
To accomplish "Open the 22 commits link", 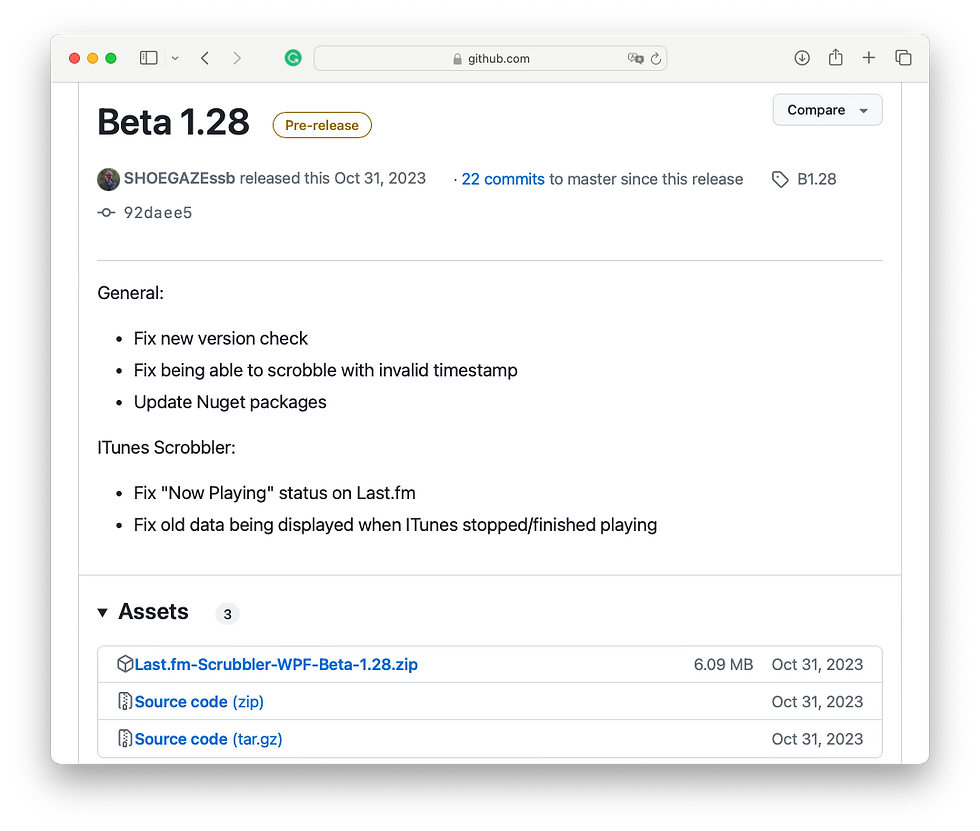I will (x=503, y=179).
